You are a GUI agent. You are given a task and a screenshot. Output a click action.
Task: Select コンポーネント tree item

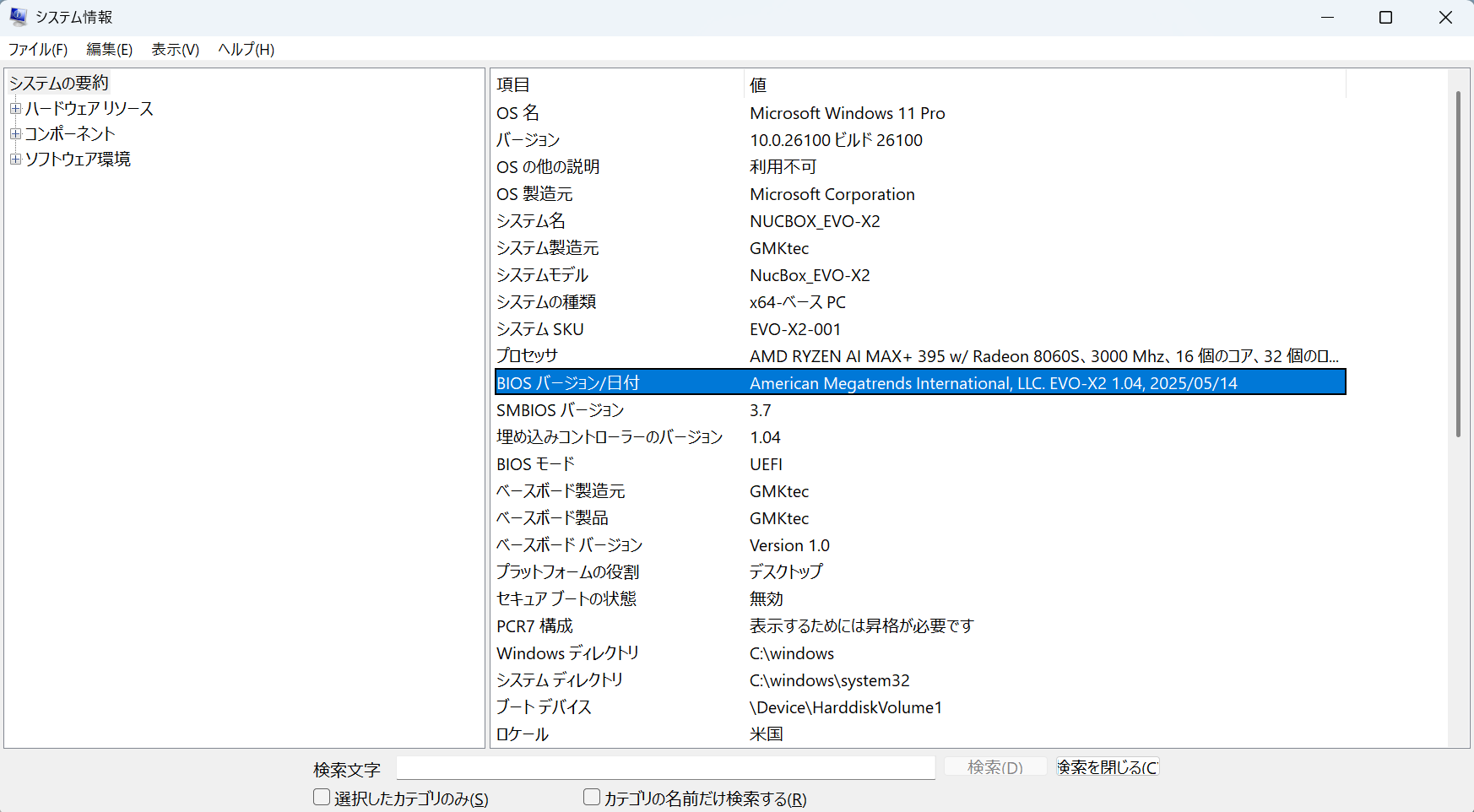[x=70, y=134]
